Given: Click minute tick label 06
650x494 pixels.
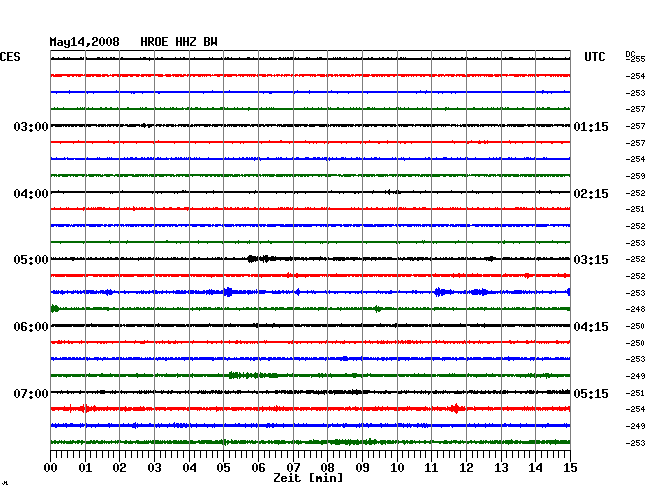Looking at the screenshot, I should (x=258, y=468).
